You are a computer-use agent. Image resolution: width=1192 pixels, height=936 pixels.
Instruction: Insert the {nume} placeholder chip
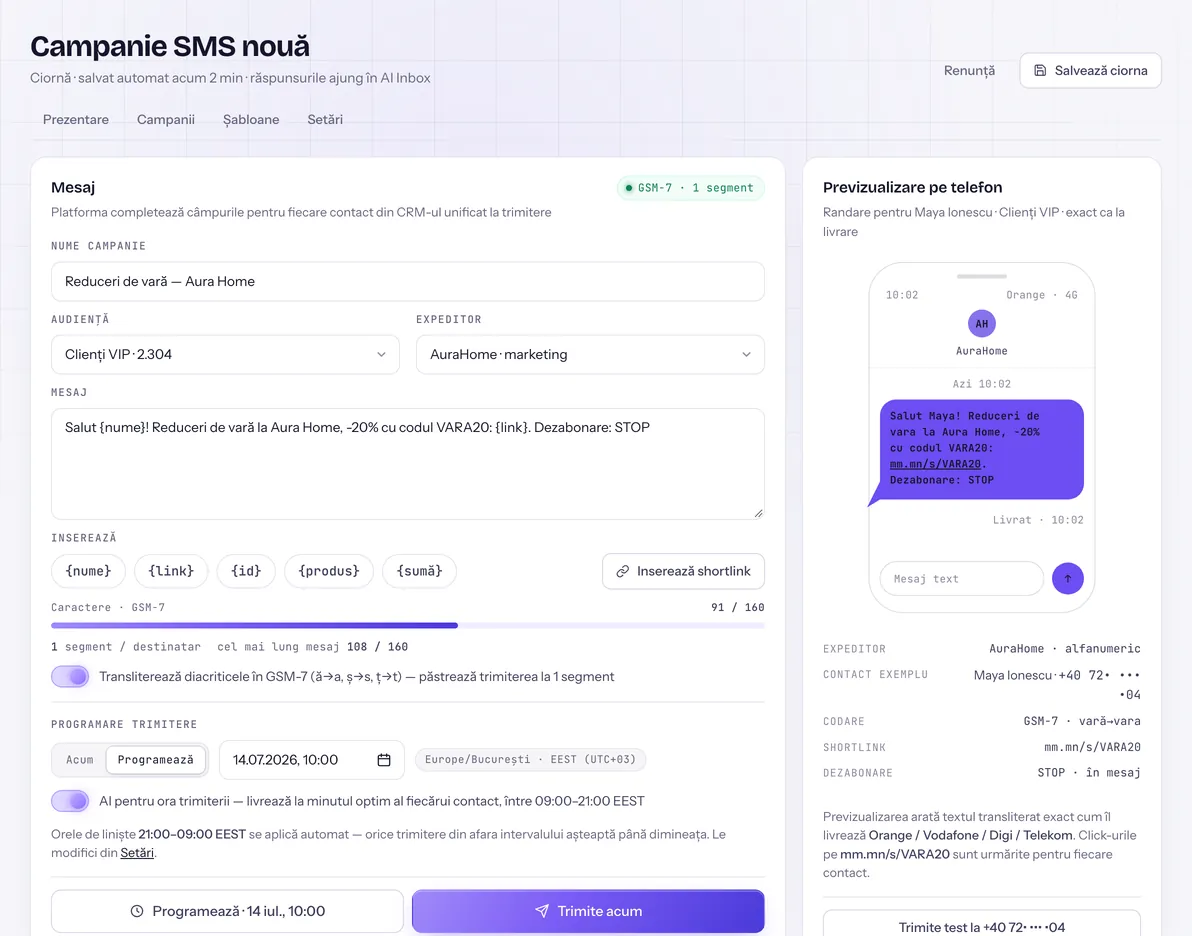(x=88, y=571)
